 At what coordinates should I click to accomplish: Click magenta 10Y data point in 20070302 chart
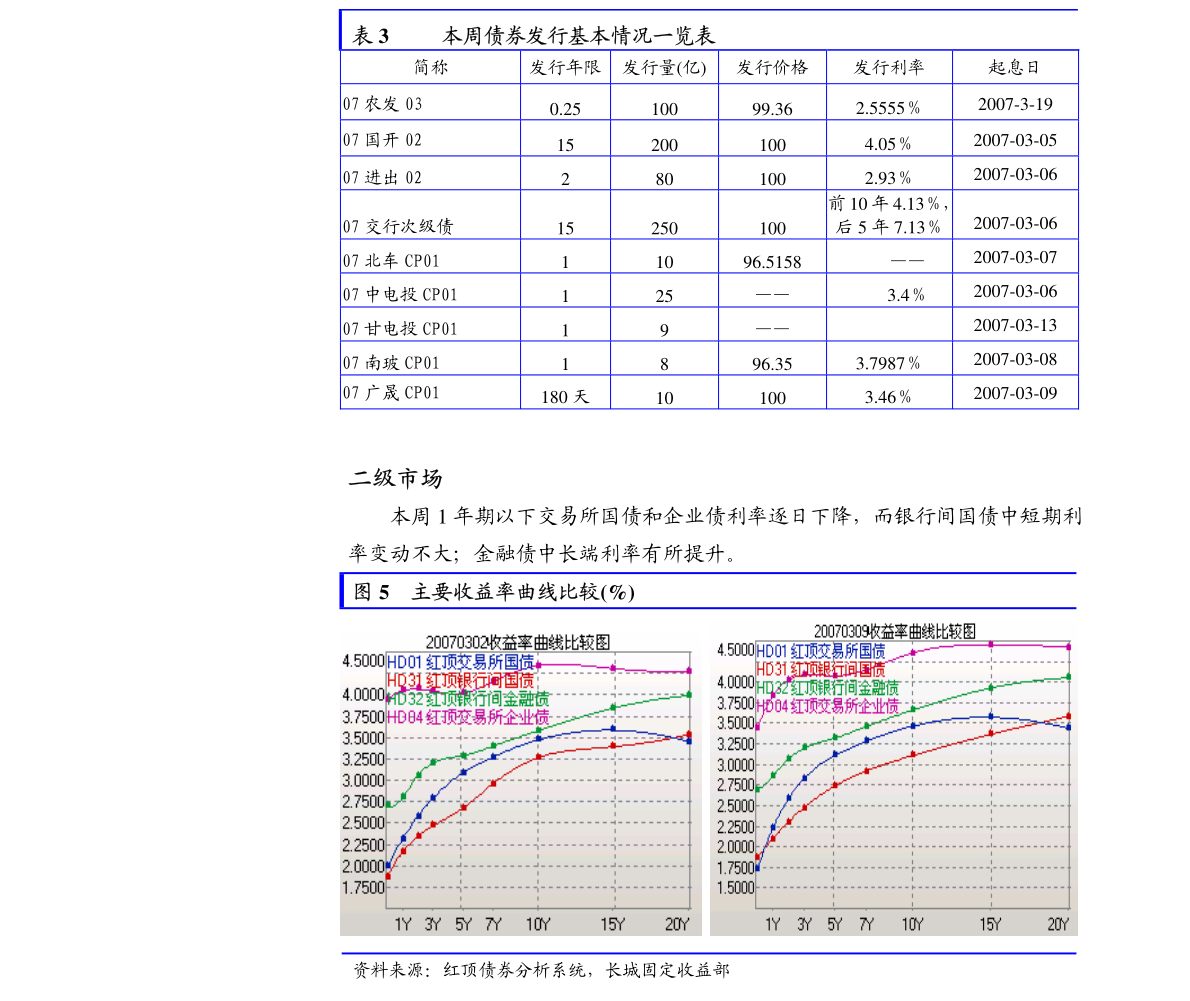539,664
